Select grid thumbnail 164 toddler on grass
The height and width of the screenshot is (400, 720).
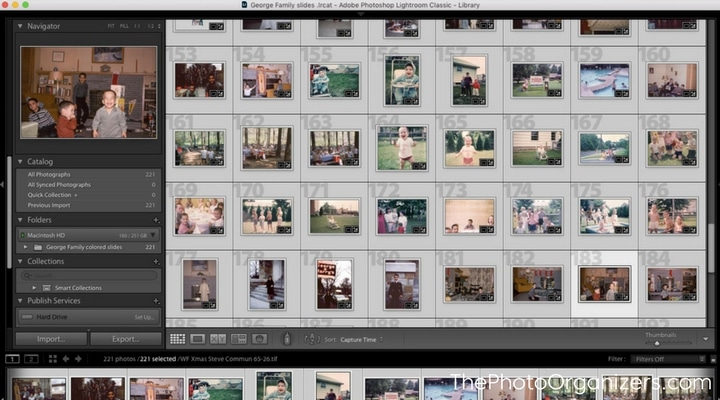click(402, 148)
